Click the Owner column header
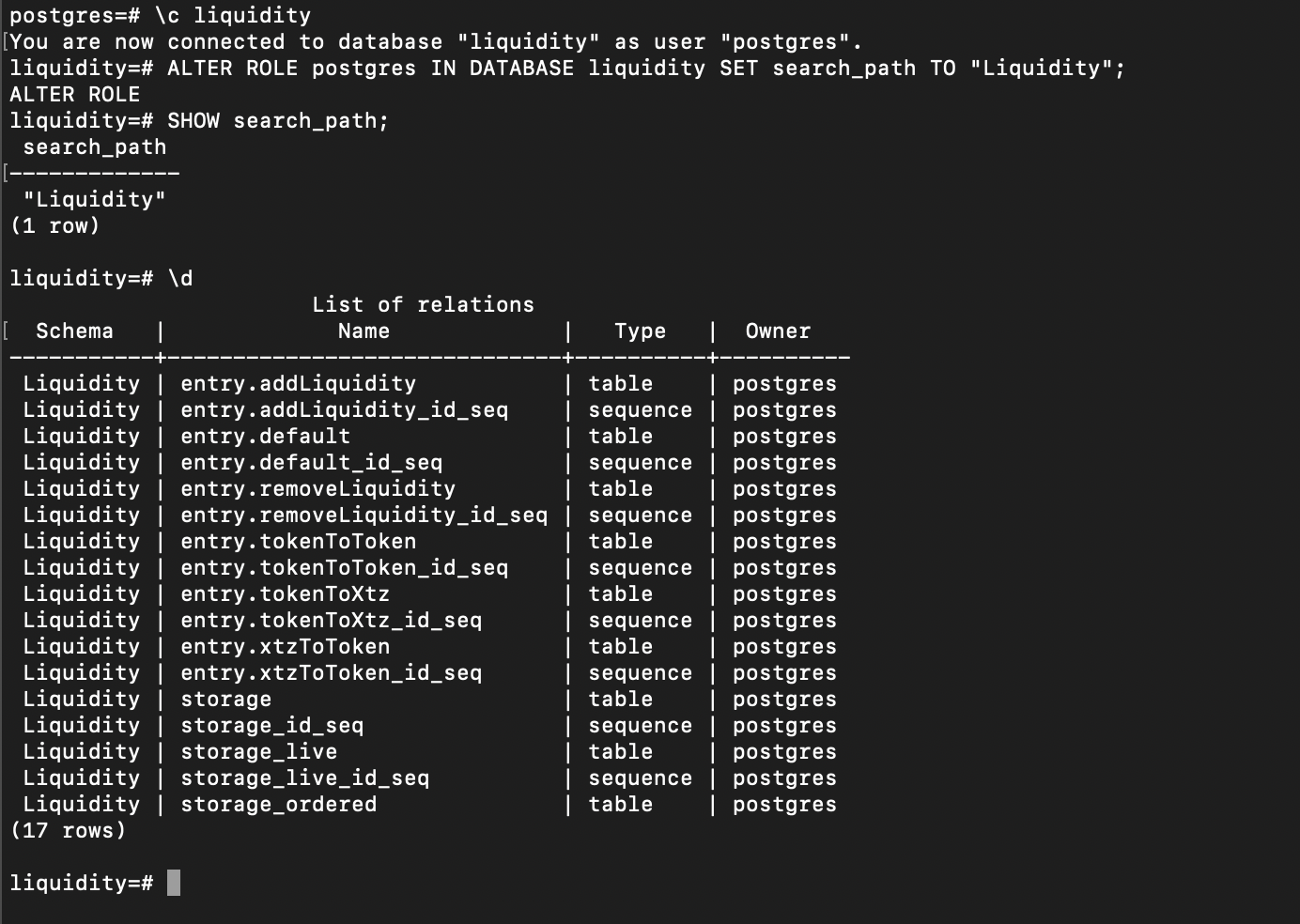 [x=778, y=331]
